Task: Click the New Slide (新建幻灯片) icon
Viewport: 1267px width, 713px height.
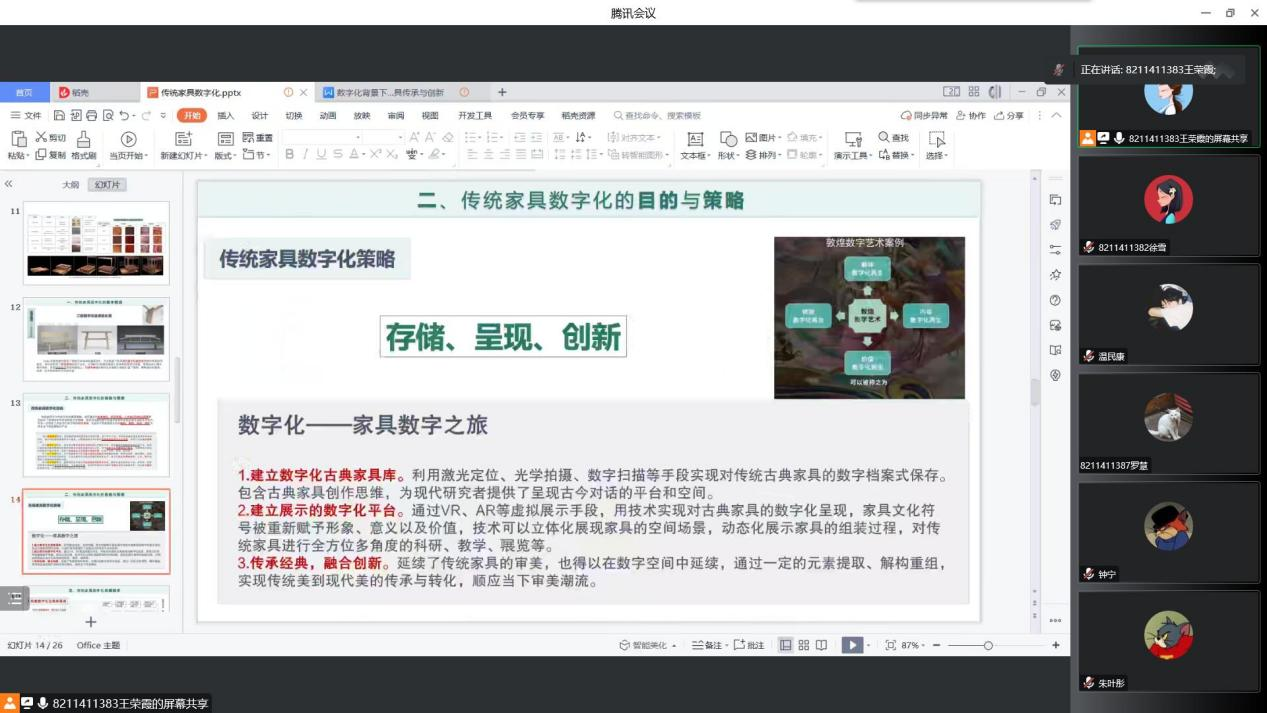Action: coord(183,139)
